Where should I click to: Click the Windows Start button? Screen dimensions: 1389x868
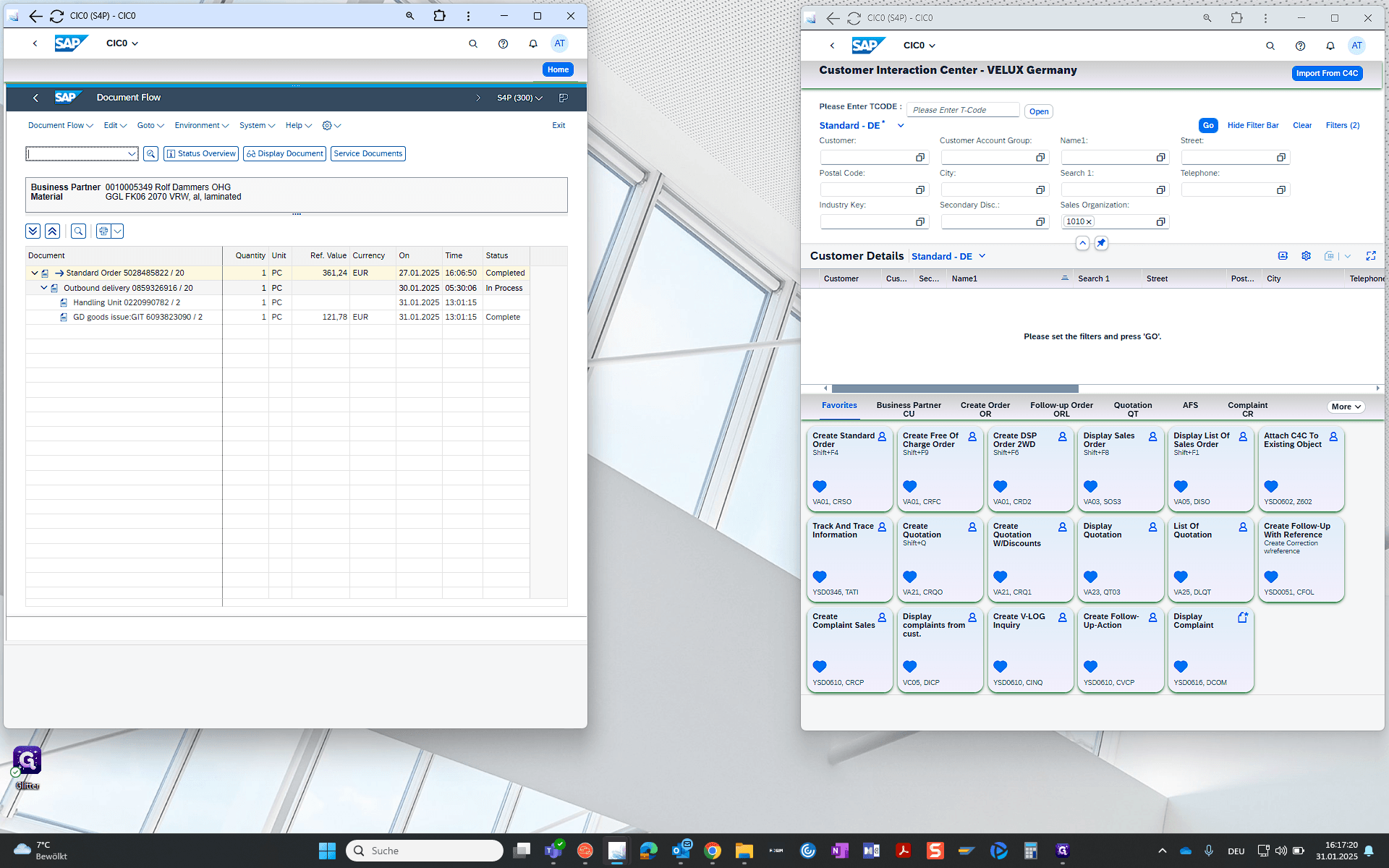[328, 851]
